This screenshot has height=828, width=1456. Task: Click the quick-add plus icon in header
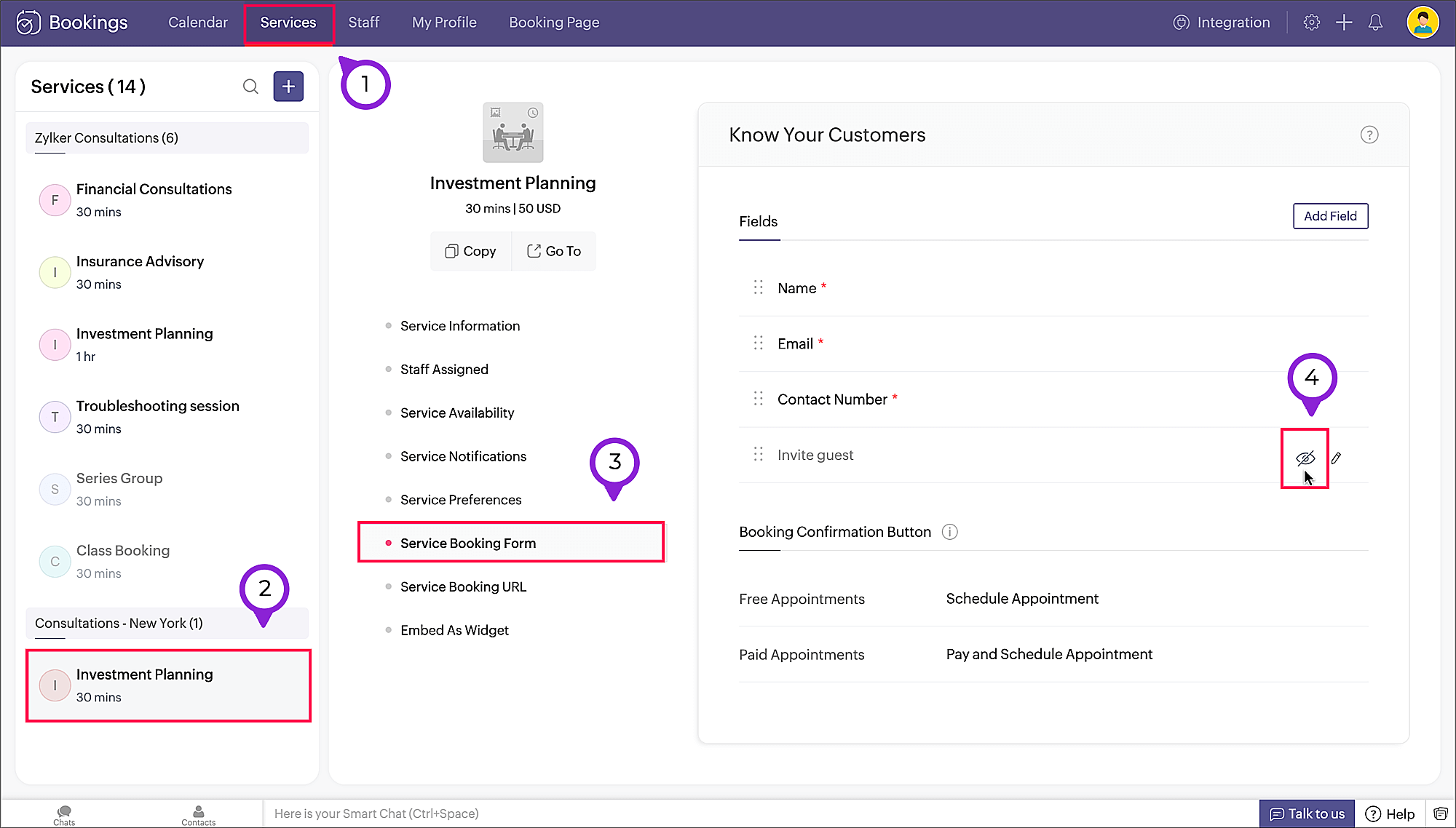pyautogui.click(x=1344, y=23)
